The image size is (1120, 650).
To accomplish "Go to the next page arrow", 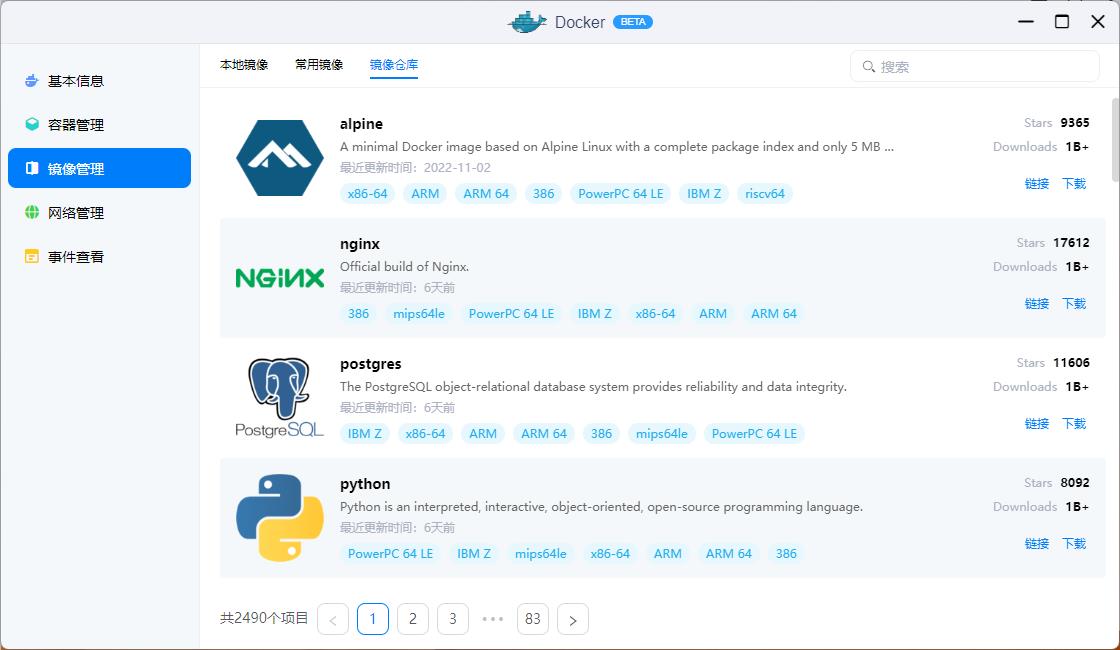I will pos(573,620).
